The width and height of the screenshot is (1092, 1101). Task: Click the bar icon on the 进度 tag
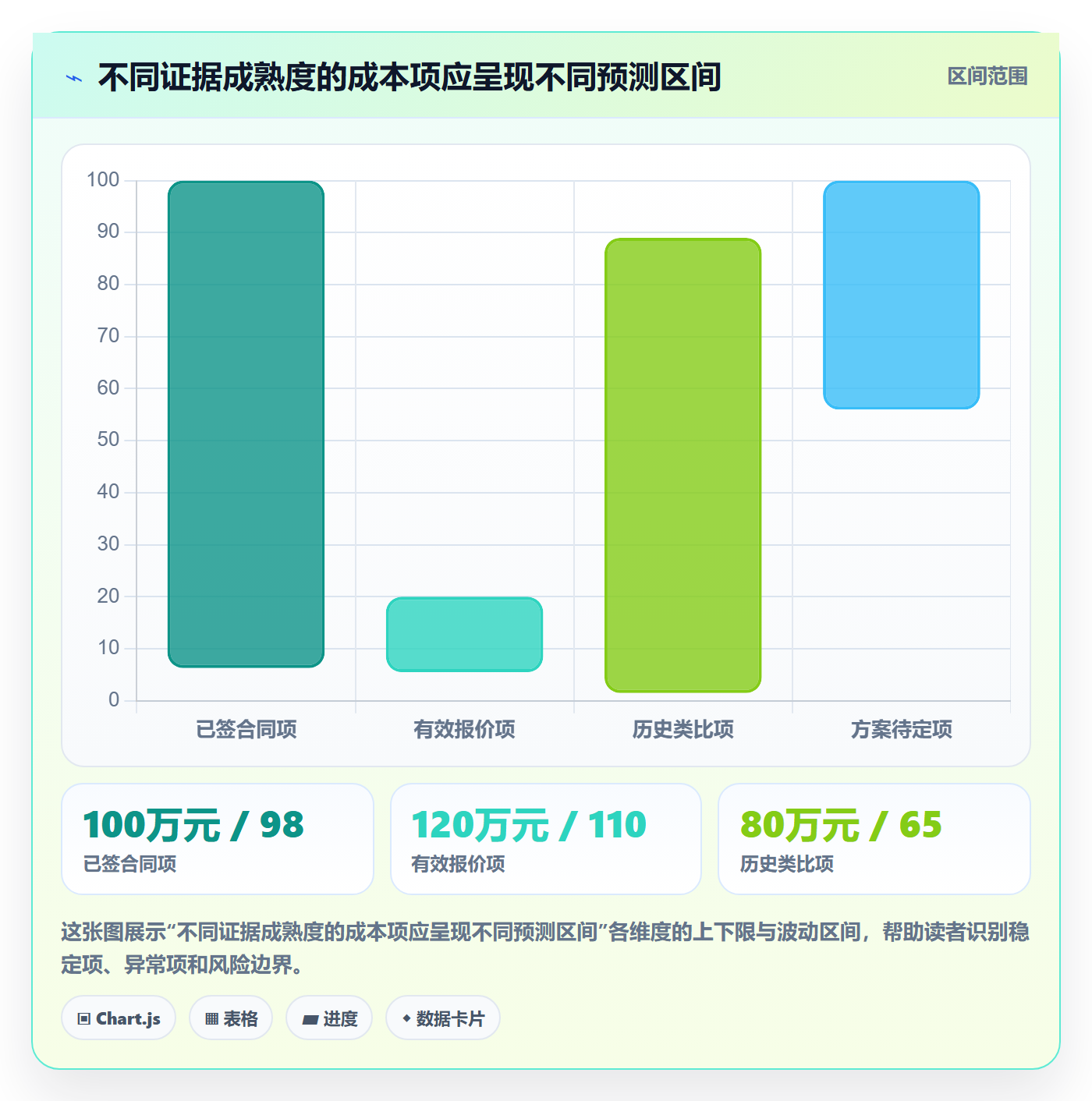click(310, 1019)
